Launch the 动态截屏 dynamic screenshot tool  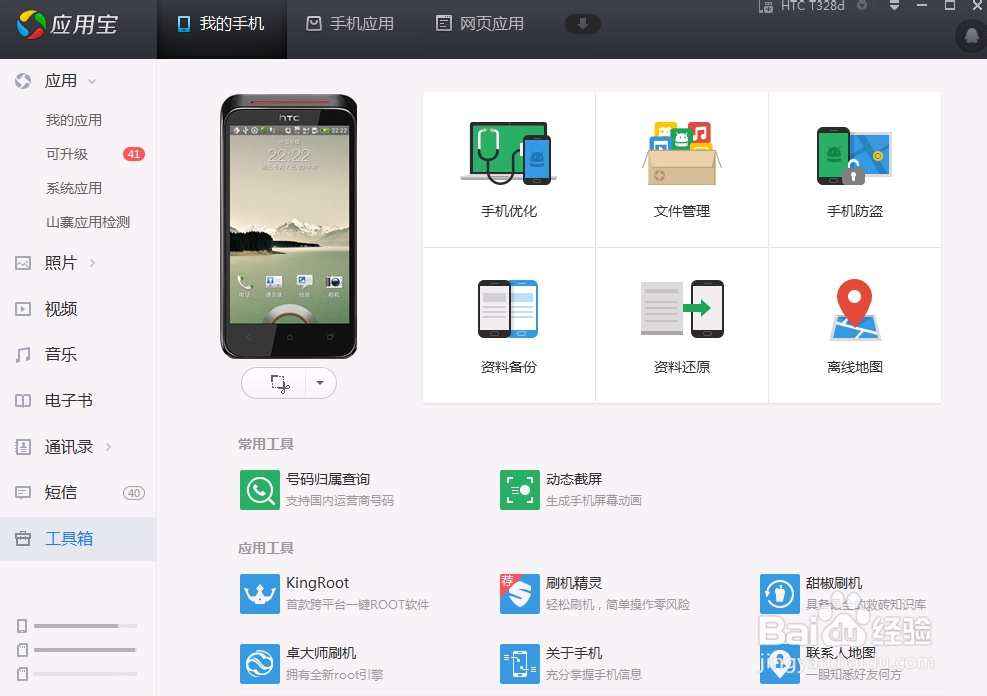519,490
